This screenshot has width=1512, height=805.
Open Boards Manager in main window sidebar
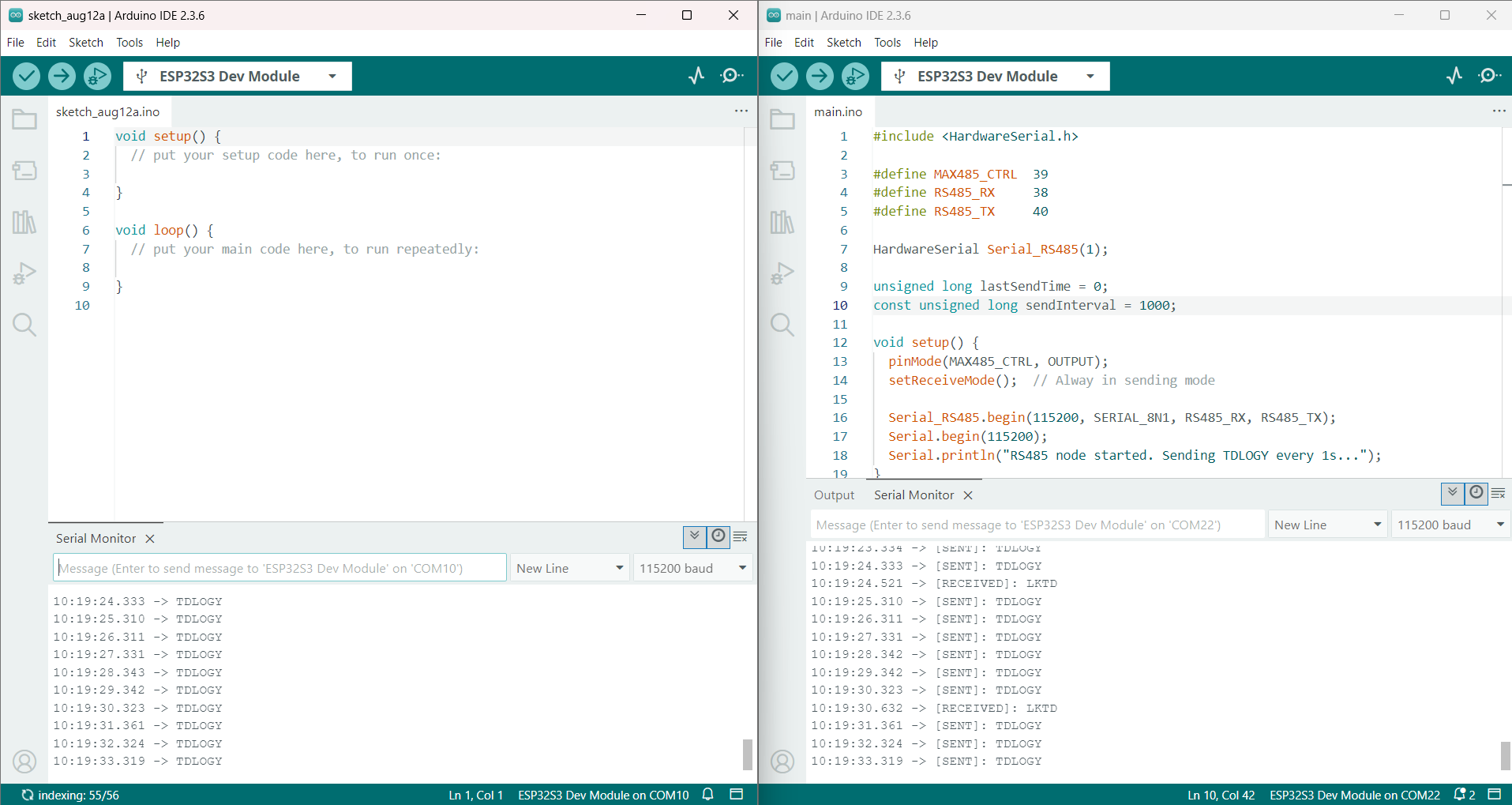[x=782, y=171]
